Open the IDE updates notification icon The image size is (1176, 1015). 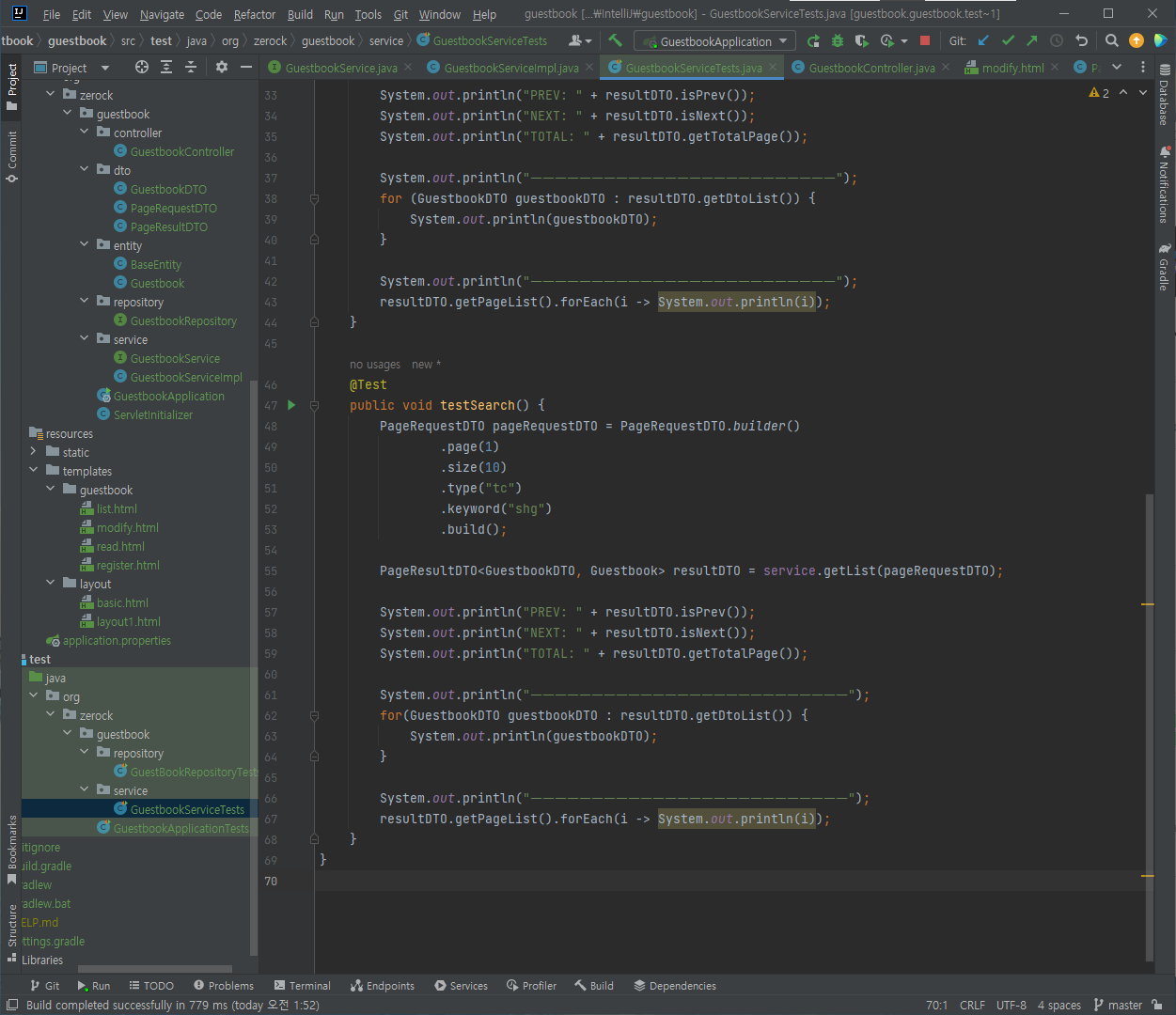click(1137, 40)
